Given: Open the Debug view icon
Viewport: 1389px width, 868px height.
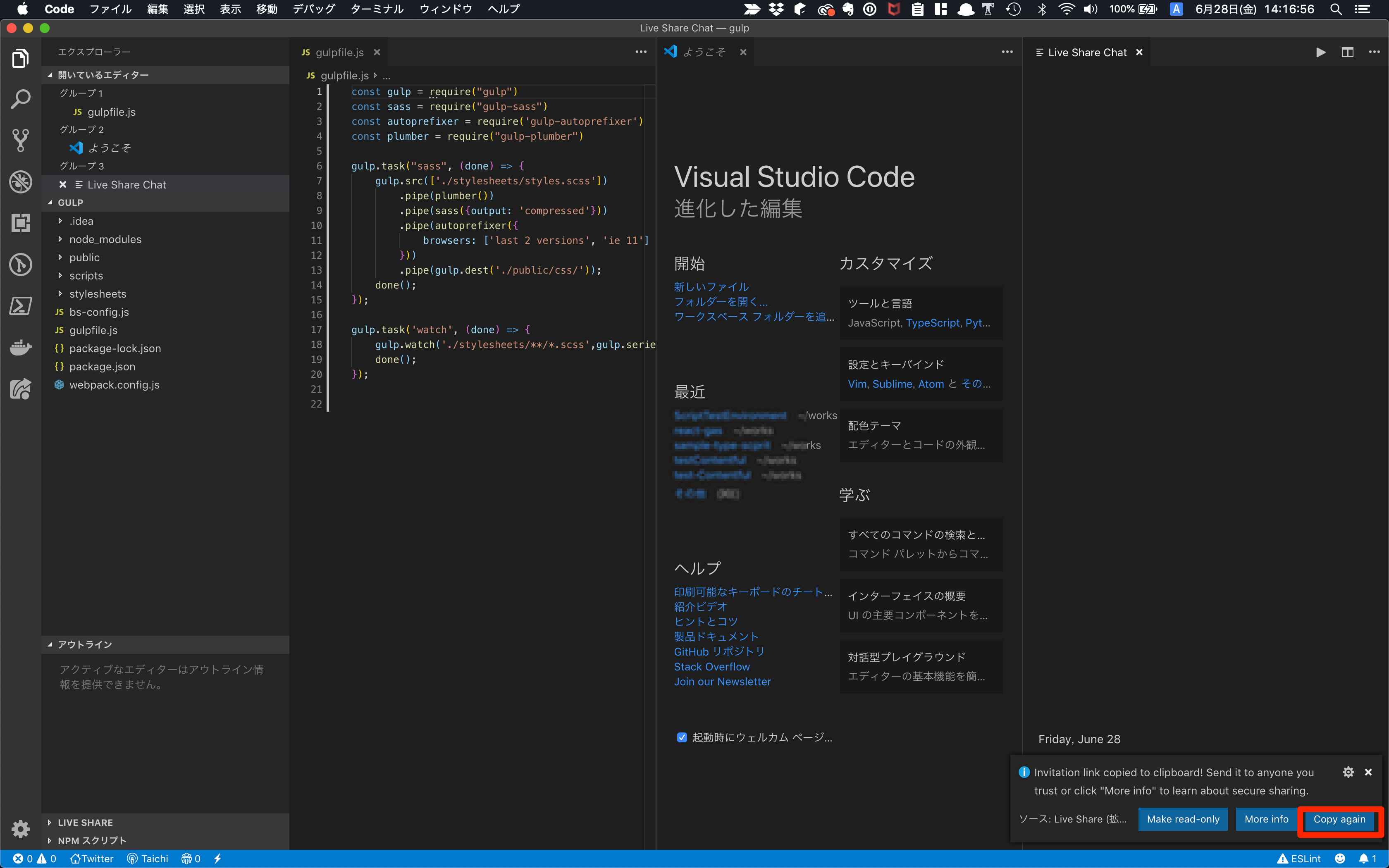Looking at the screenshot, I should (21, 181).
